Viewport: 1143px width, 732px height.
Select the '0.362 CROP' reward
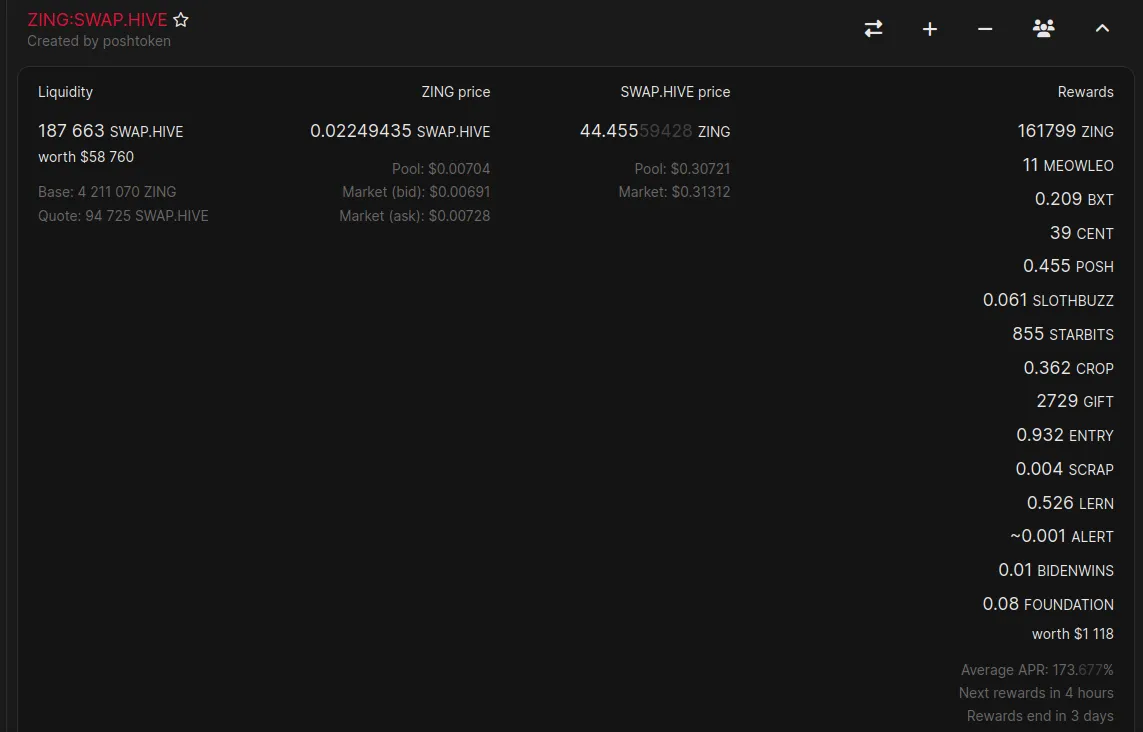point(1069,368)
